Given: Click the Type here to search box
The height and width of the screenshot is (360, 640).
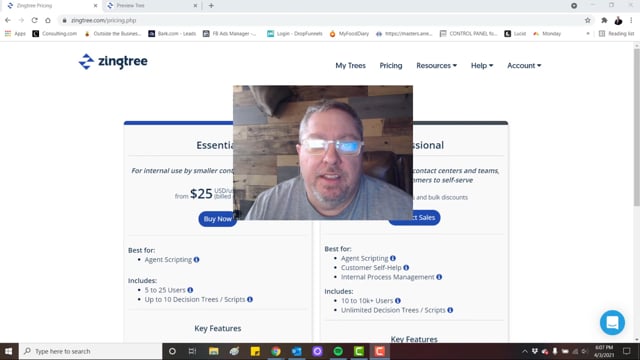Looking at the screenshot, I should (x=91, y=351).
